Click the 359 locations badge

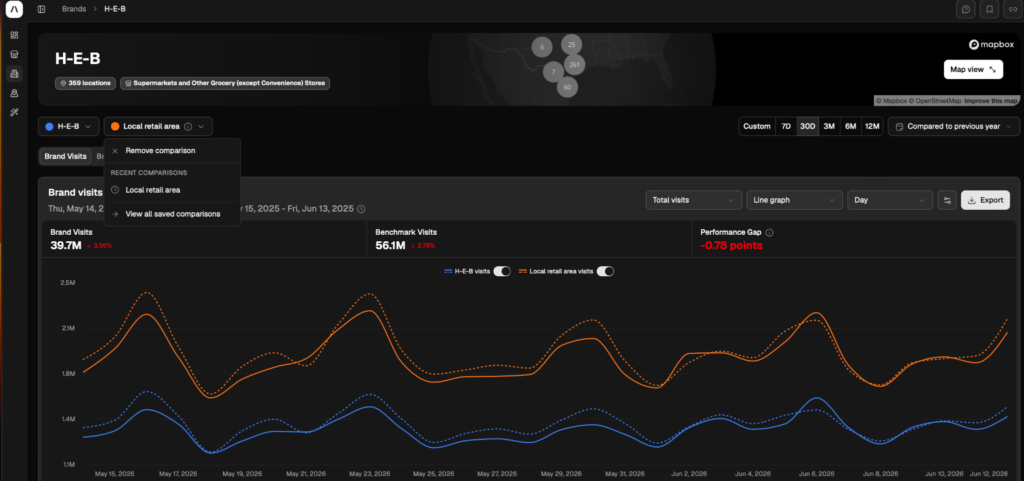pos(86,84)
